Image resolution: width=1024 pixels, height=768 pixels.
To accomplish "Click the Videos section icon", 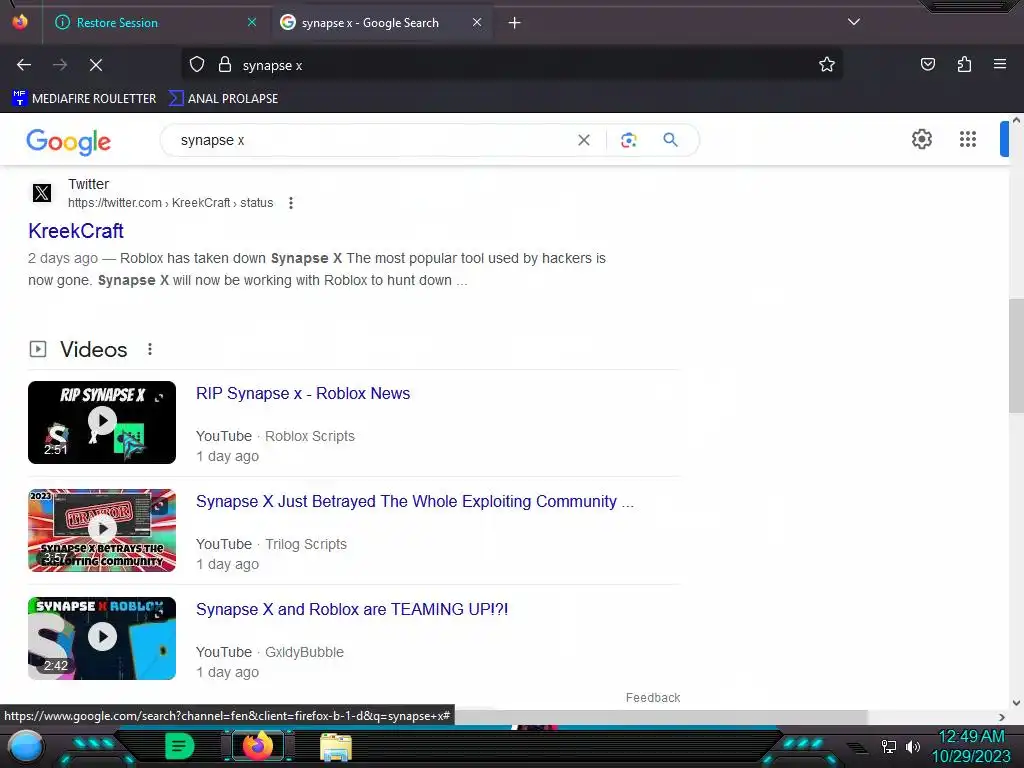I will pos(38,349).
